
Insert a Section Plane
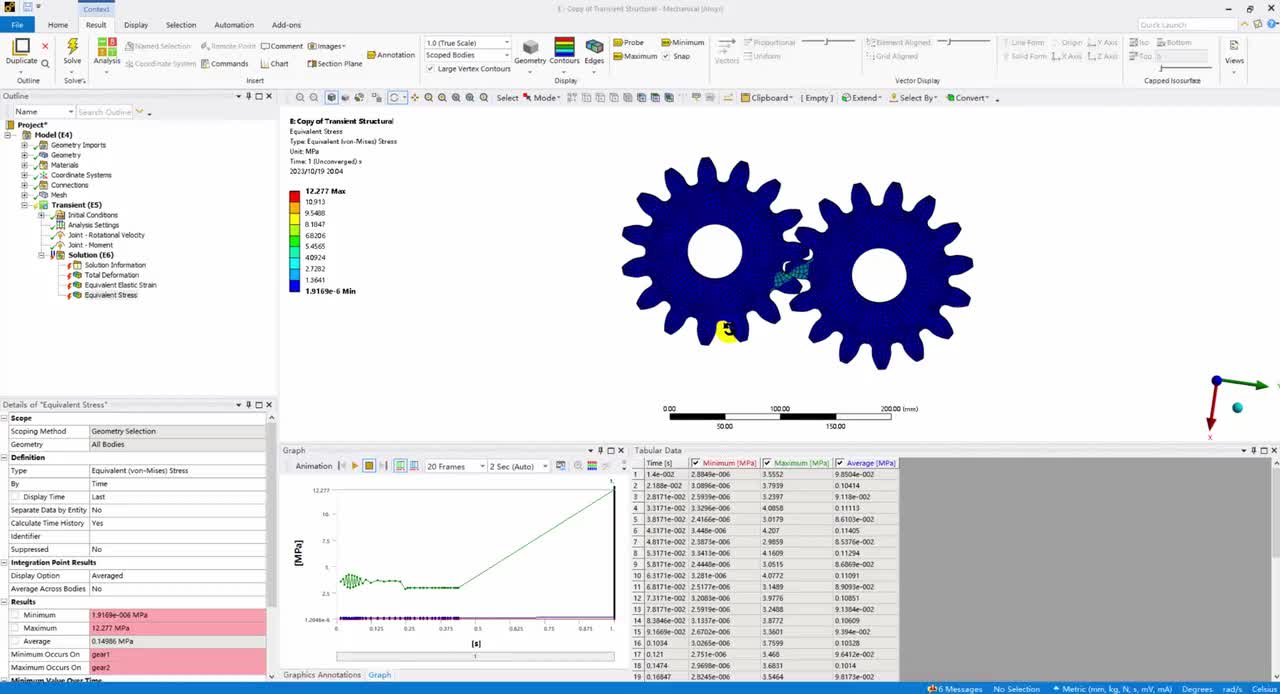(x=334, y=63)
